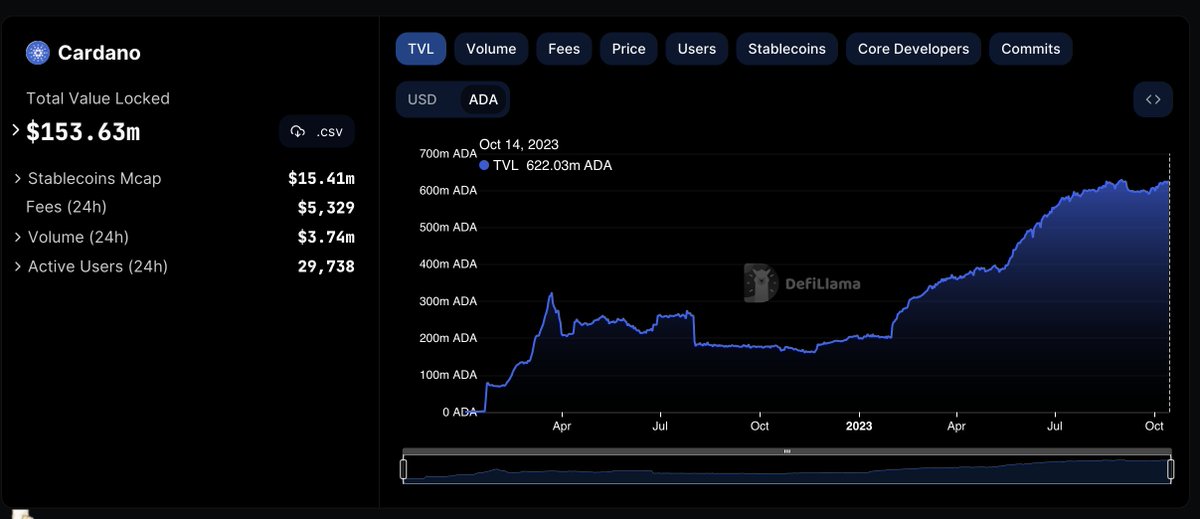1200x519 pixels.
Task: Click the $153.63m TVL value
Action: [83, 131]
